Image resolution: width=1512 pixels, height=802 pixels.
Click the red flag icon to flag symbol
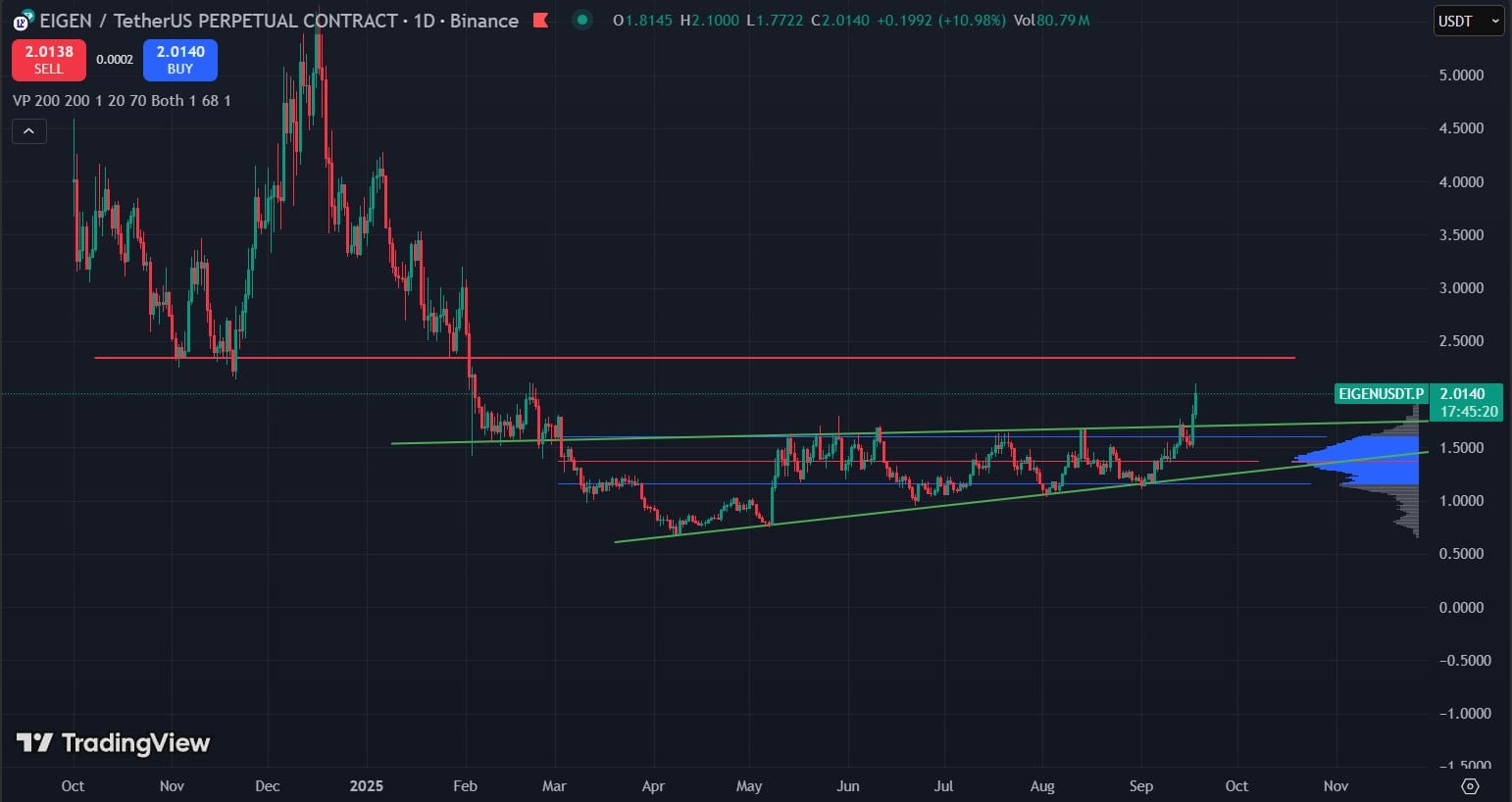coord(540,20)
